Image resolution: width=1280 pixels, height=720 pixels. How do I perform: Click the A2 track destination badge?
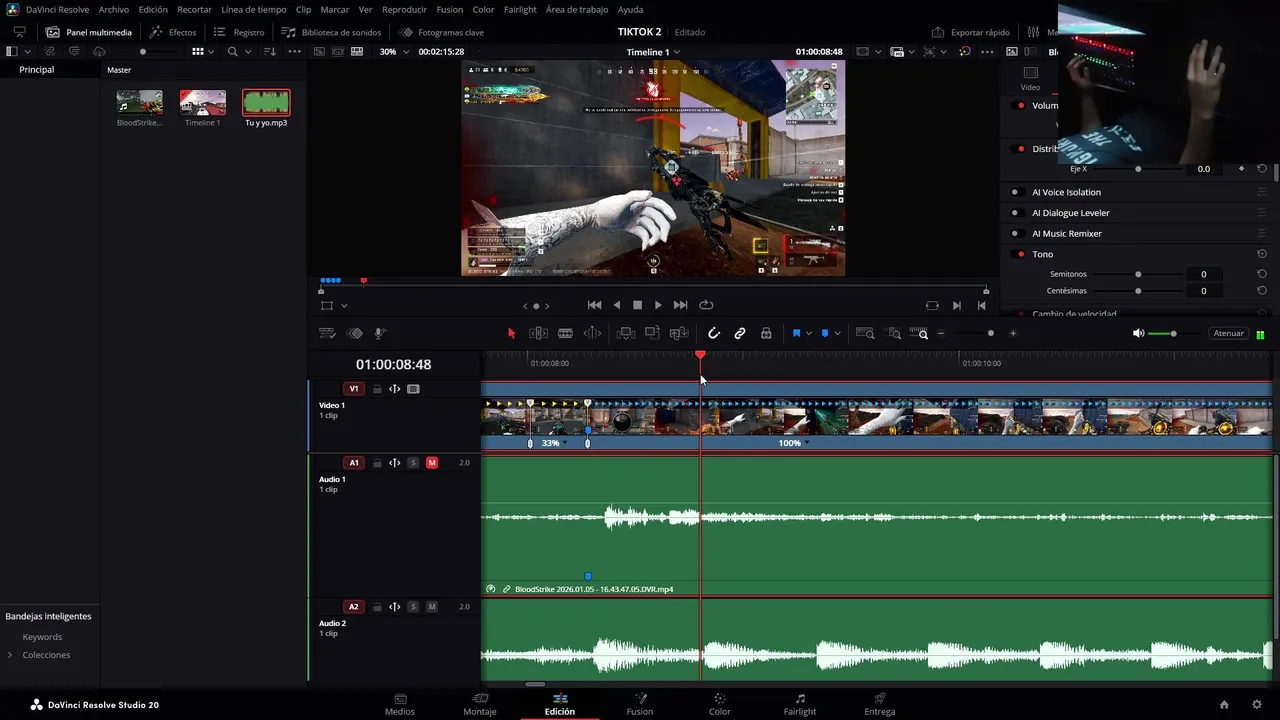353,607
